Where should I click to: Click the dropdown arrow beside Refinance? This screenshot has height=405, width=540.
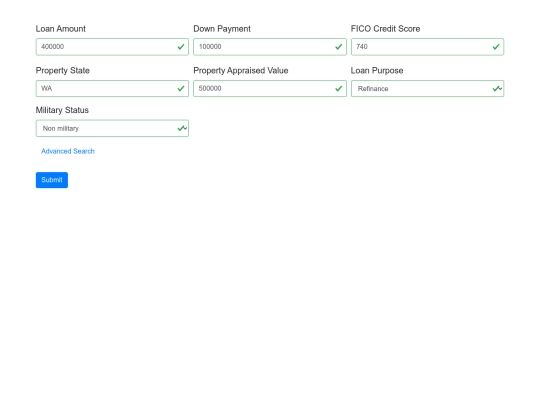[500, 89]
